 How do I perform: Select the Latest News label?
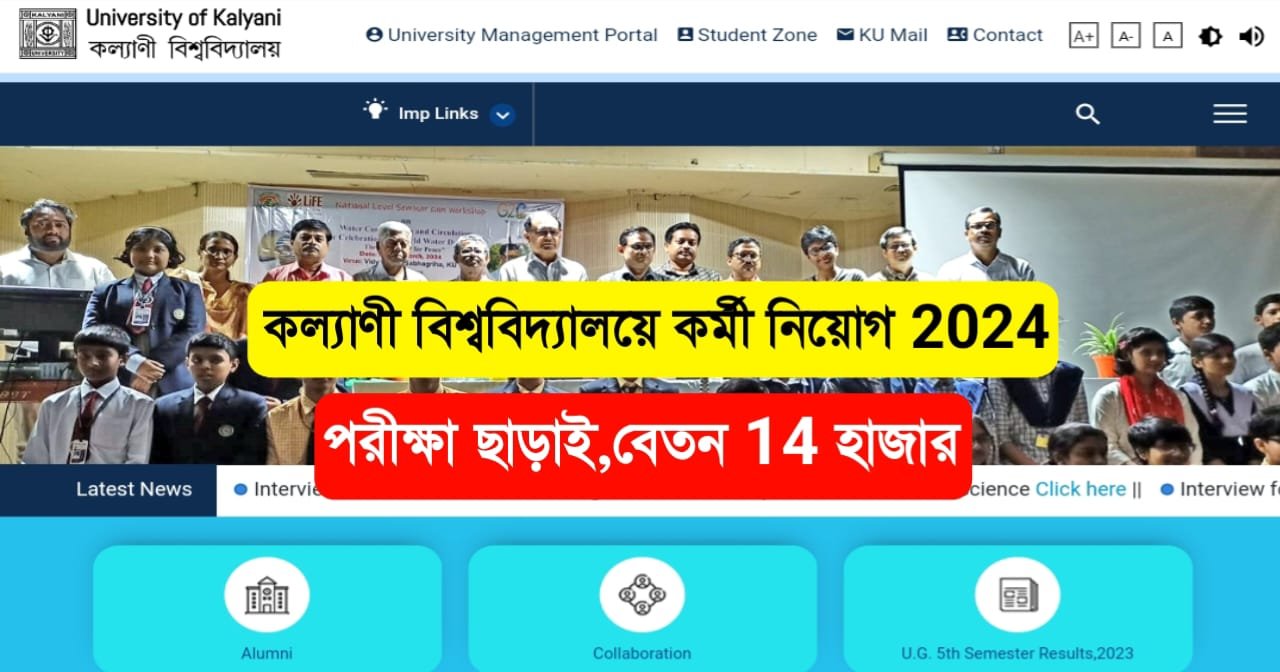[x=134, y=489]
